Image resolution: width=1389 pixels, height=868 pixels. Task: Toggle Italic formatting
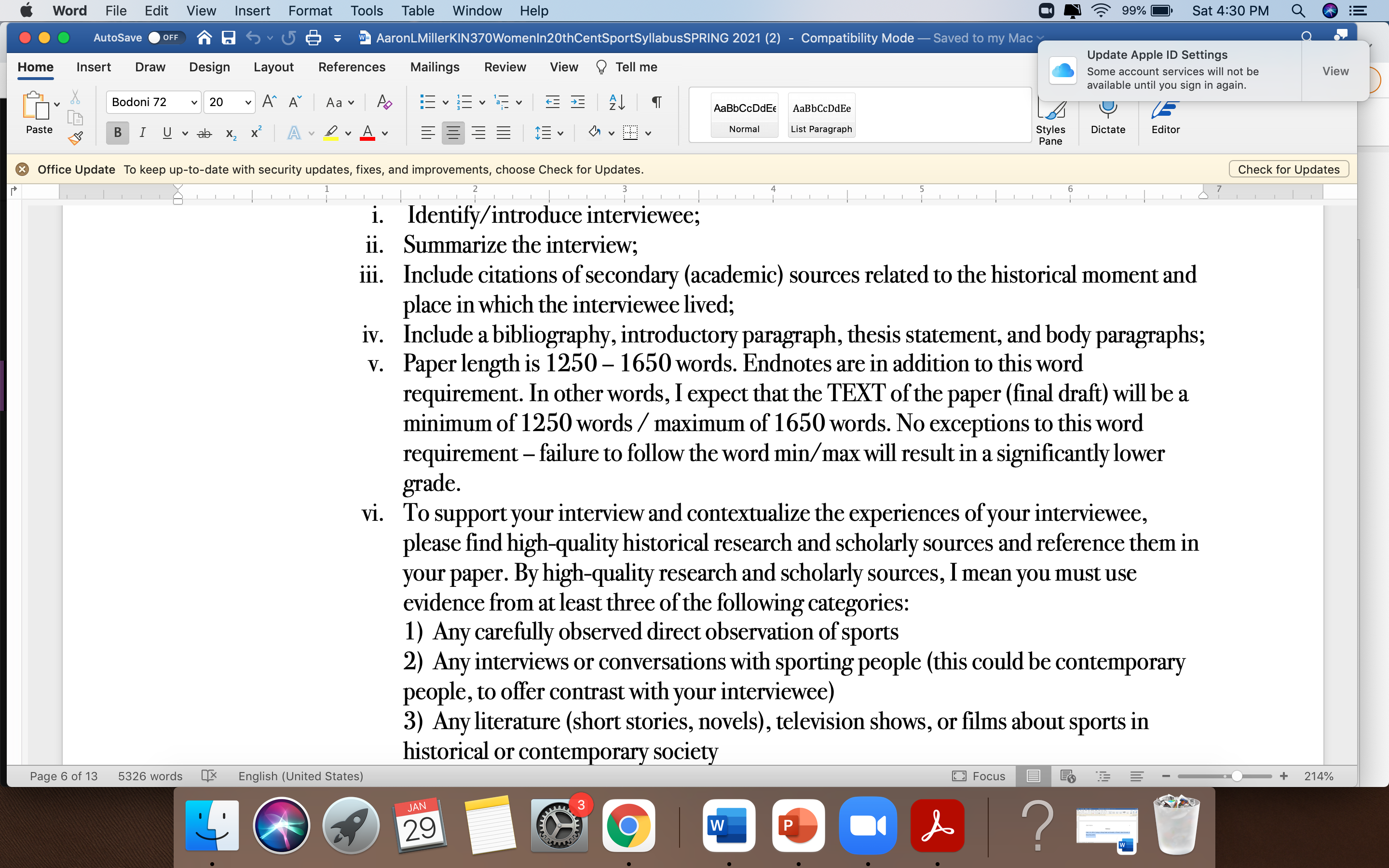[142, 133]
